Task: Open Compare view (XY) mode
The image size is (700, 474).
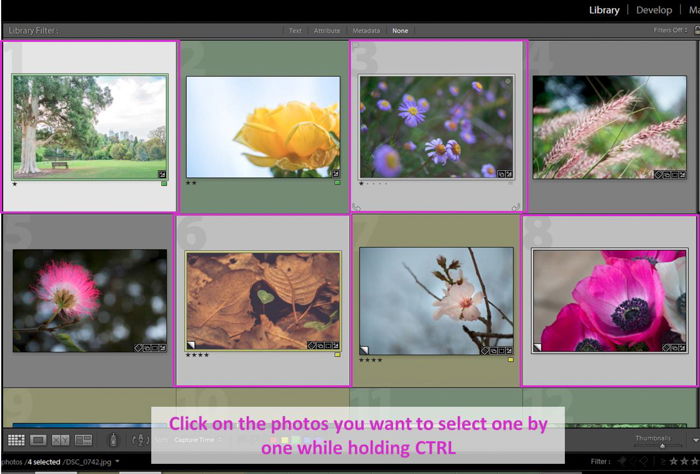Action: [60, 440]
